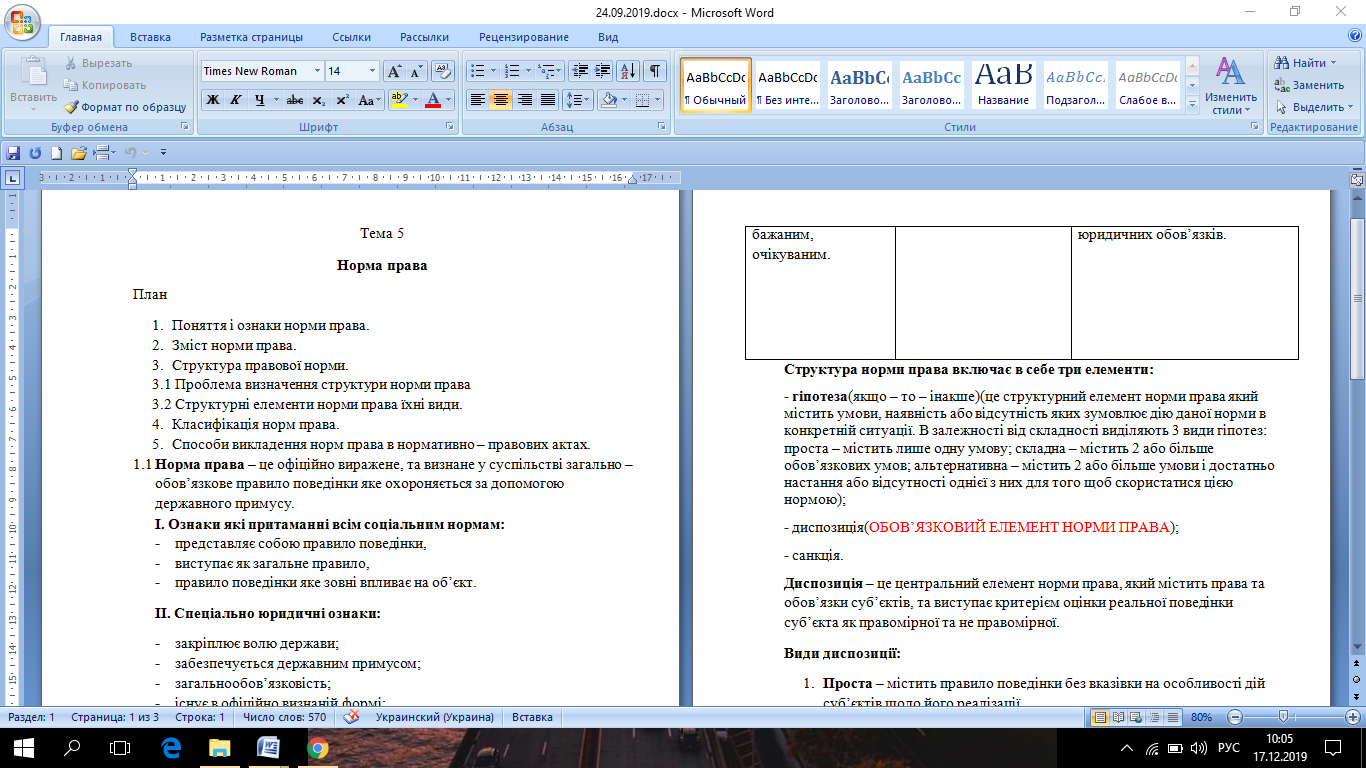Toggle Strikethrough formatting
The height and width of the screenshot is (768, 1366).
click(294, 100)
